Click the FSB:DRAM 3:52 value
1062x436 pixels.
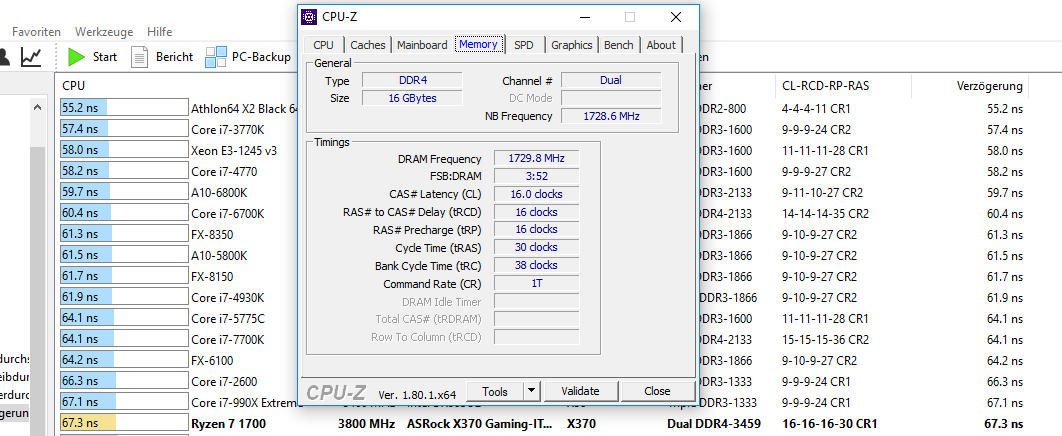click(x=536, y=176)
